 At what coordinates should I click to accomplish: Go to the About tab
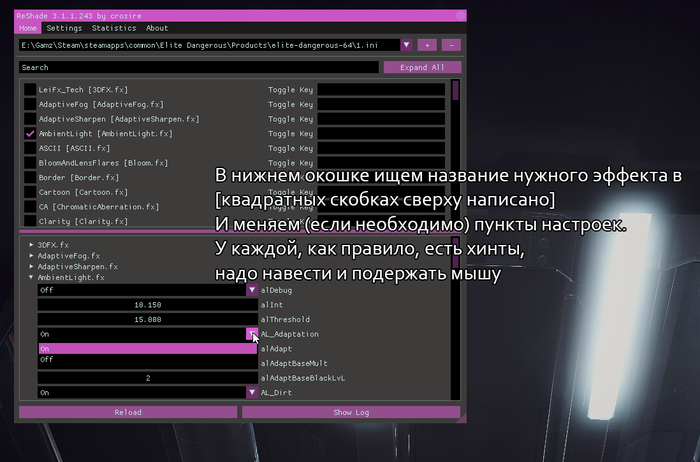point(157,28)
